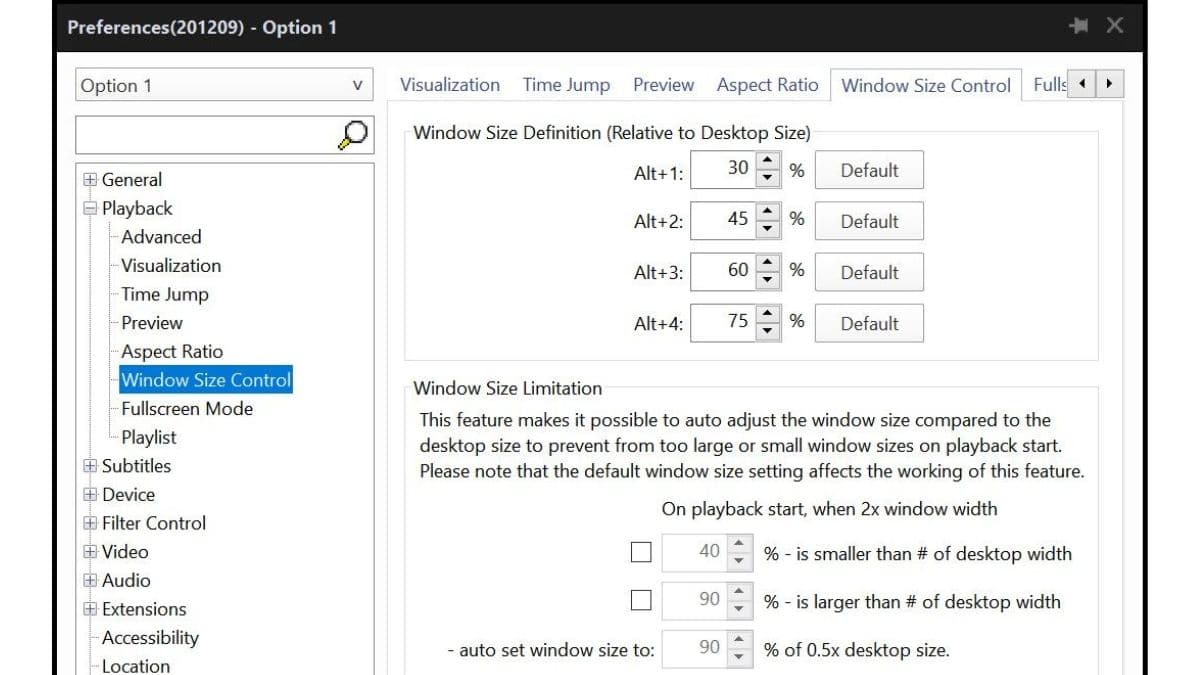
Task: Enable the smaller-than-desktop-width checkbox
Action: pos(641,551)
